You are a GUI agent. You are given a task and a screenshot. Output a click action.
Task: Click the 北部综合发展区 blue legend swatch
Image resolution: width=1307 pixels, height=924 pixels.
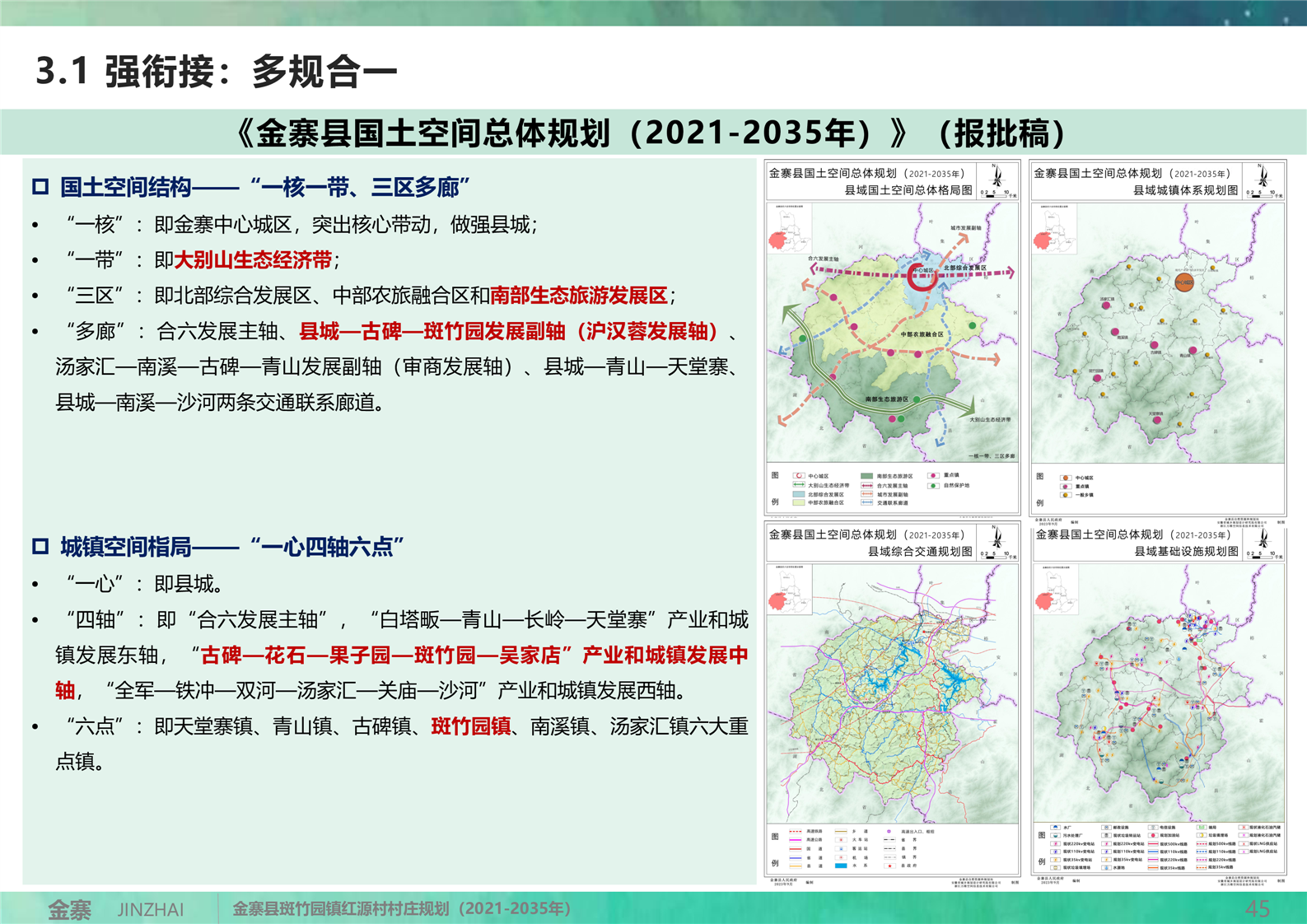coord(799,495)
